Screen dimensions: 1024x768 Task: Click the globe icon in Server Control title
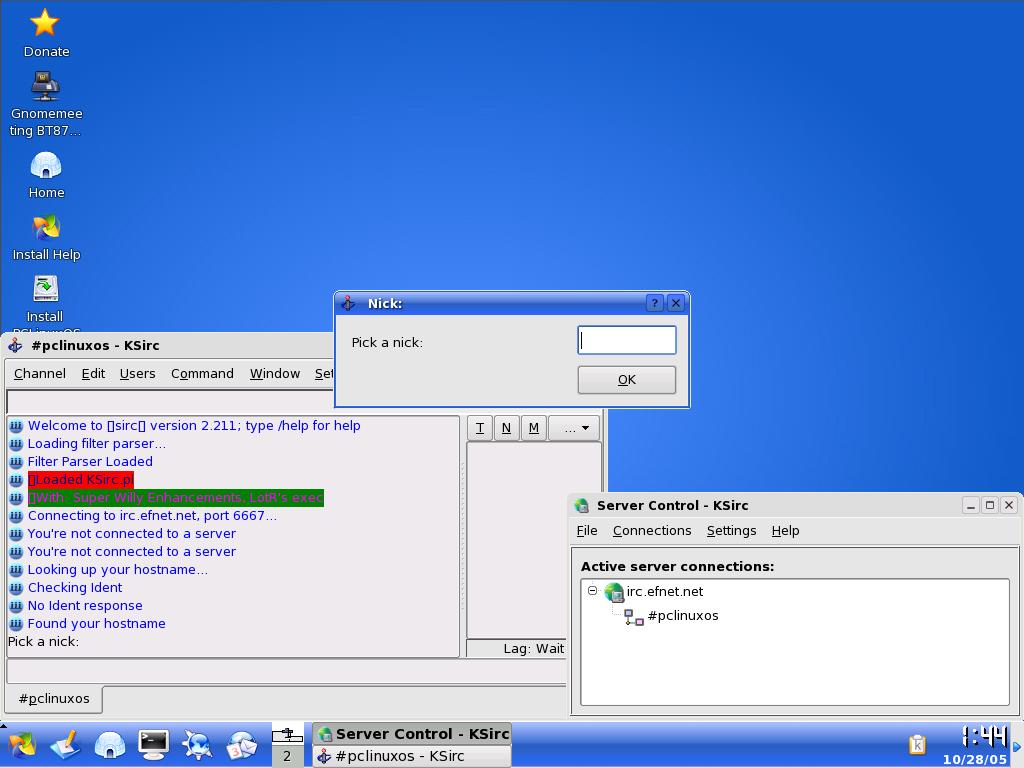pos(581,505)
